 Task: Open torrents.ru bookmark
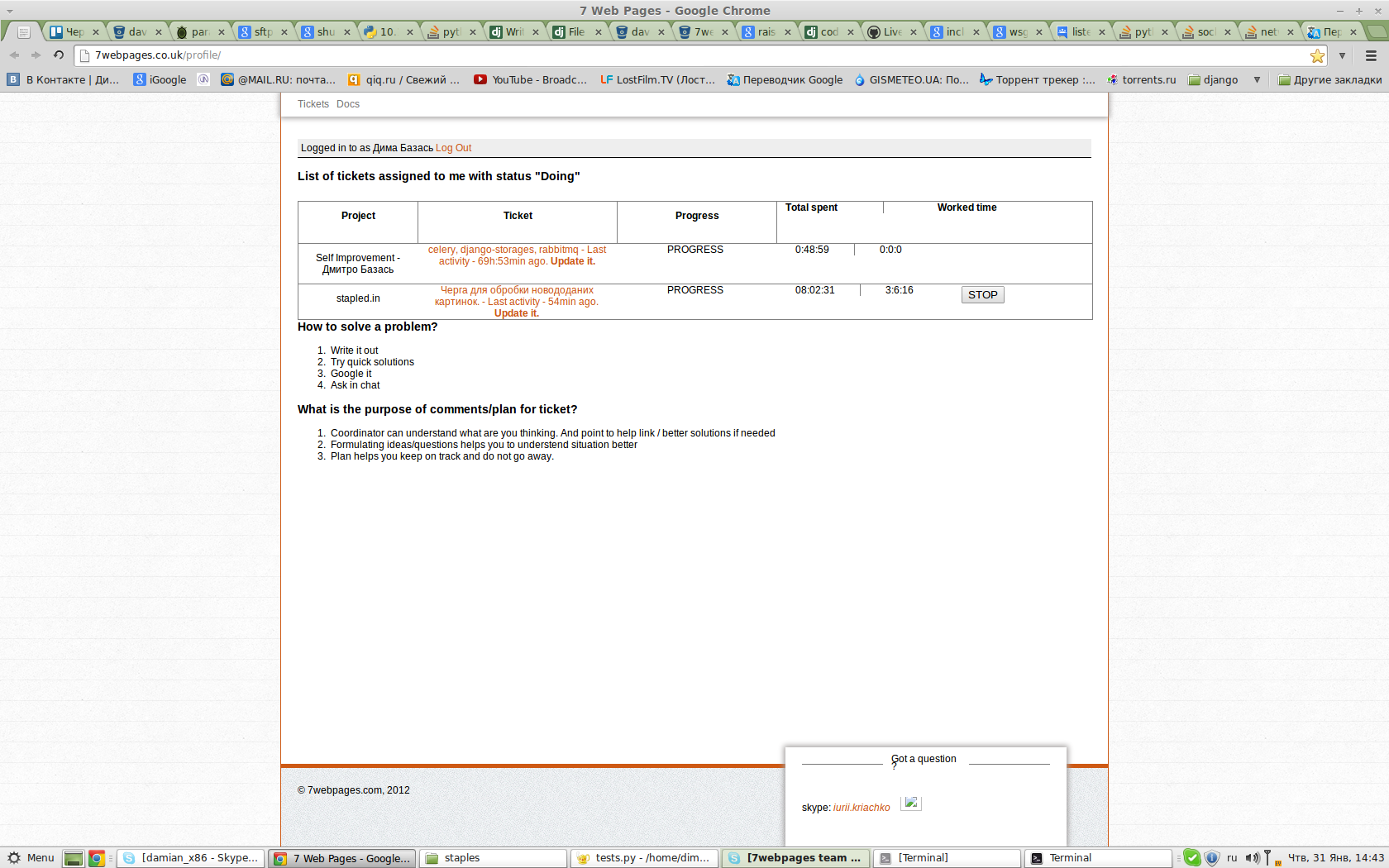tap(1141, 79)
